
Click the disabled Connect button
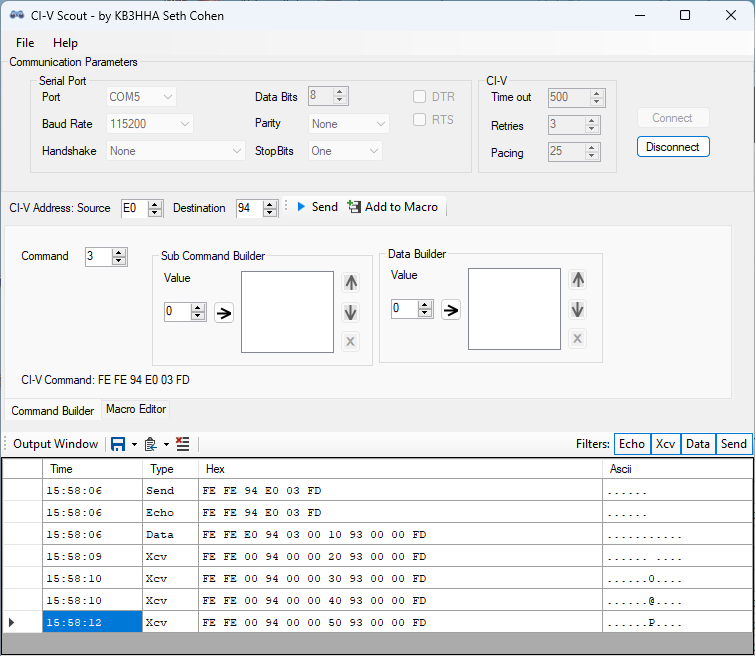pos(673,118)
